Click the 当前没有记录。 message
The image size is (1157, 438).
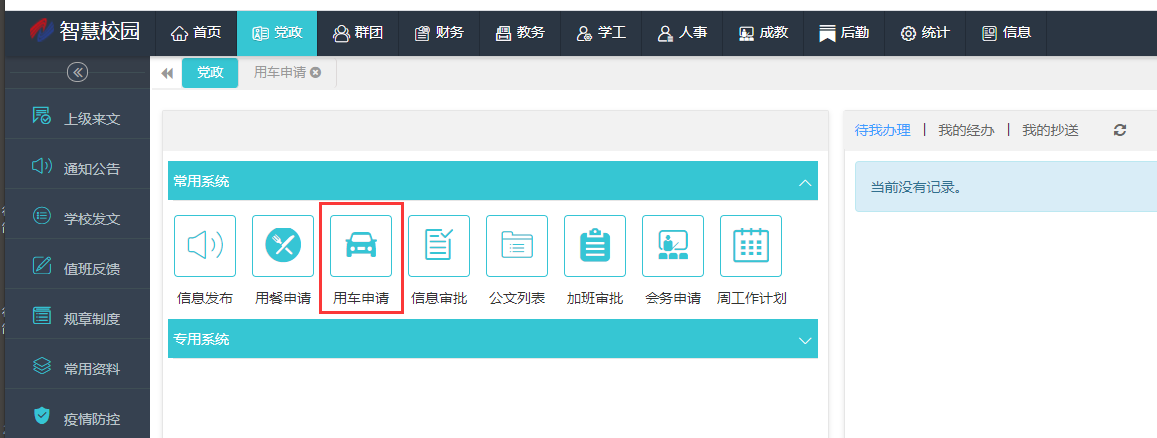coord(916,187)
